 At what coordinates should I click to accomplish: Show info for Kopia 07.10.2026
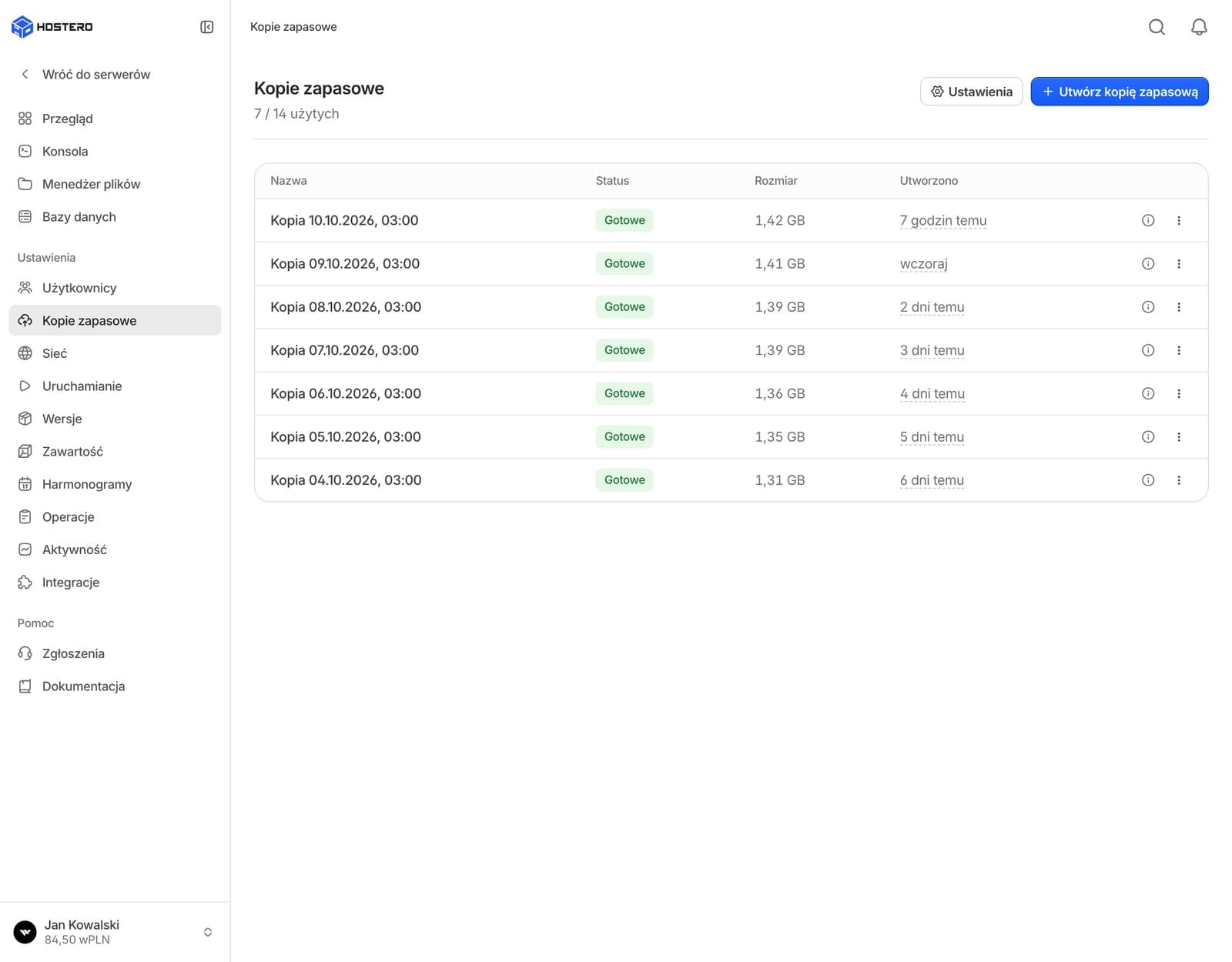tap(1148, 350)
